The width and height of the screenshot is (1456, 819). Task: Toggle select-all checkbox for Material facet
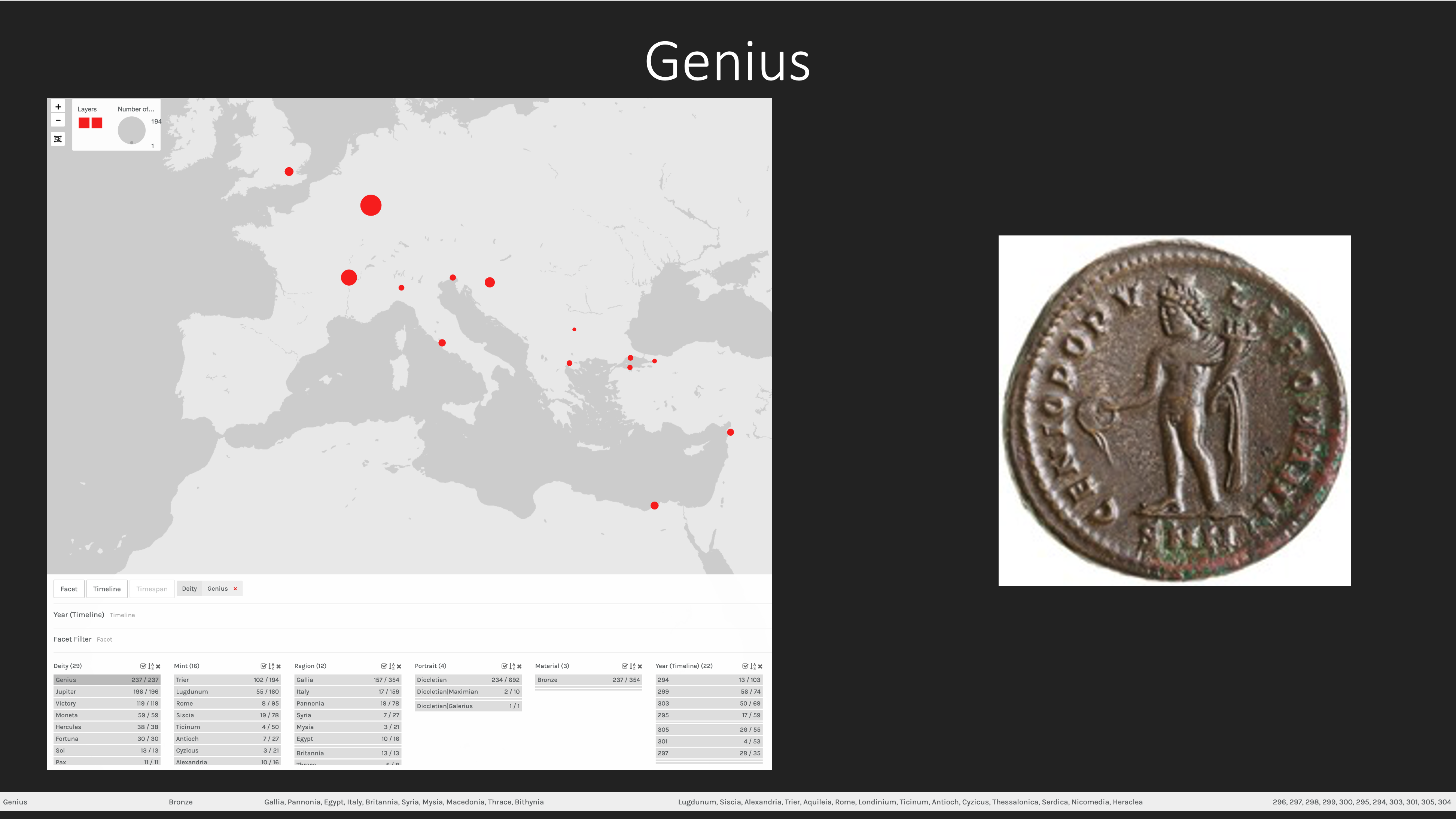(625, 666)
